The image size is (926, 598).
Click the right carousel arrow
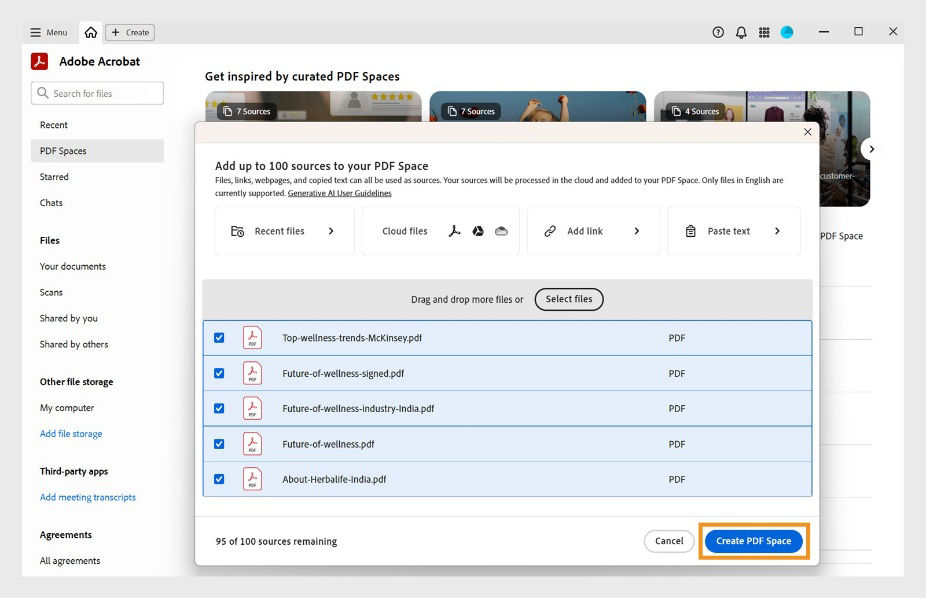coord(870,148)
